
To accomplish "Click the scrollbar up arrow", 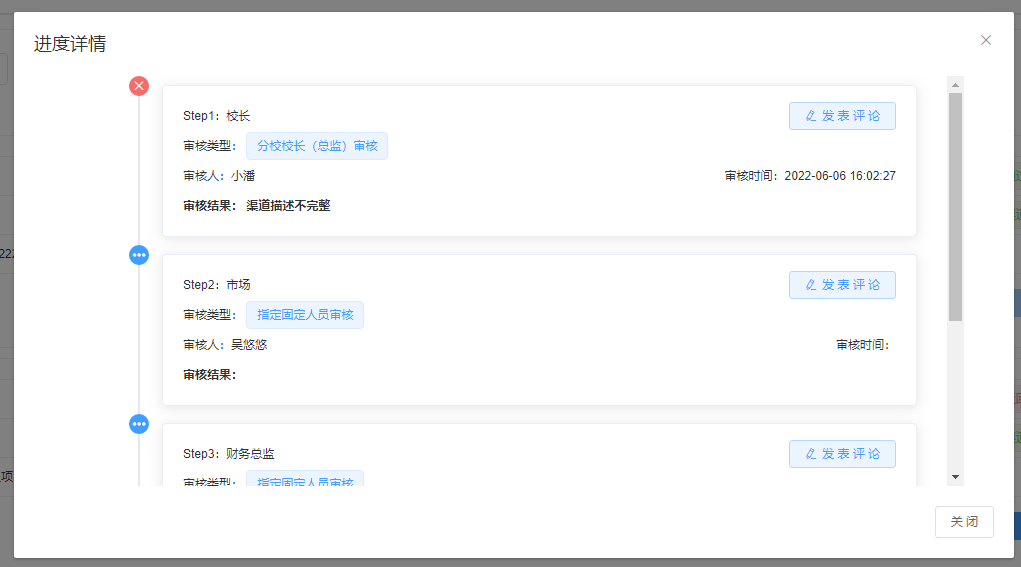I will tap(955, 84).
